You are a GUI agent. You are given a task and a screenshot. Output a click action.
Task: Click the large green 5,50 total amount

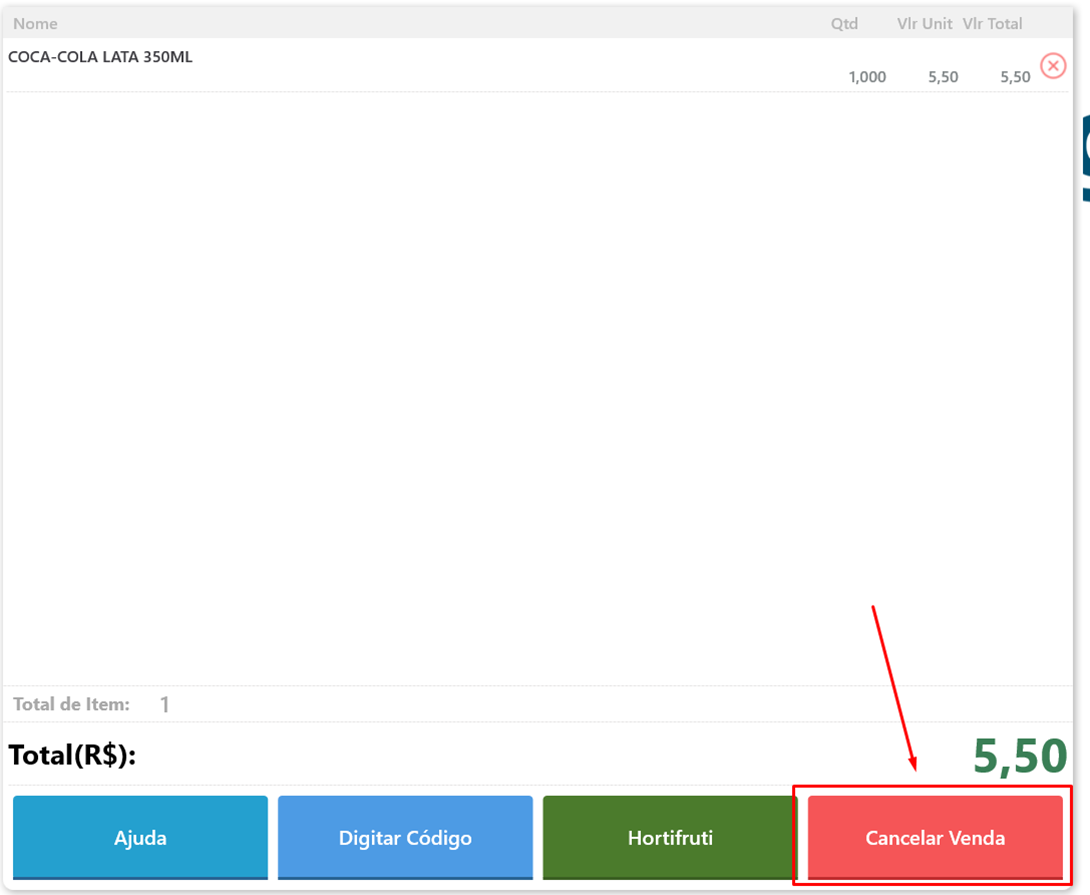1020,757
